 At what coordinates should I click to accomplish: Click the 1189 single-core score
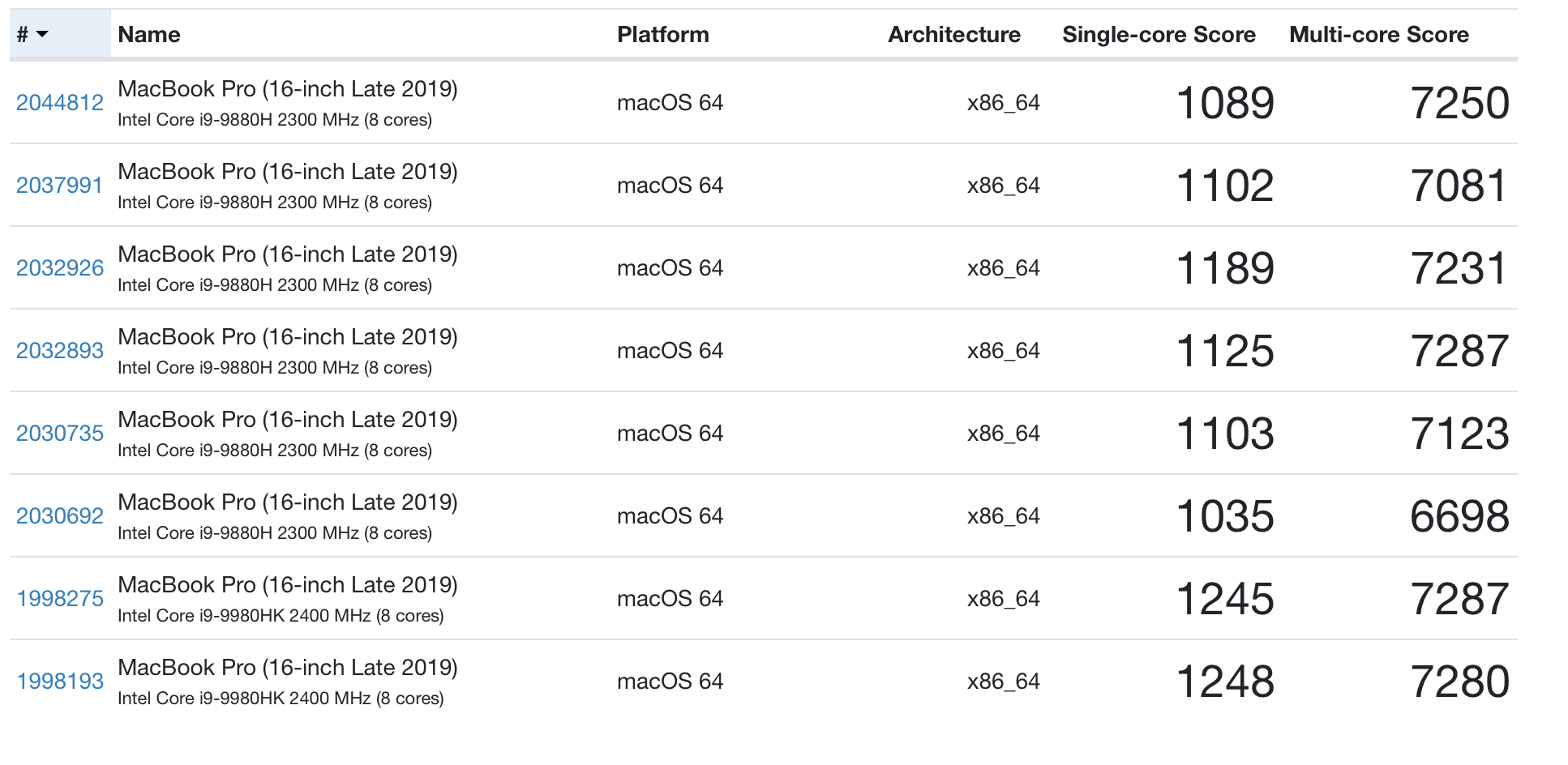click(1224, 268)
